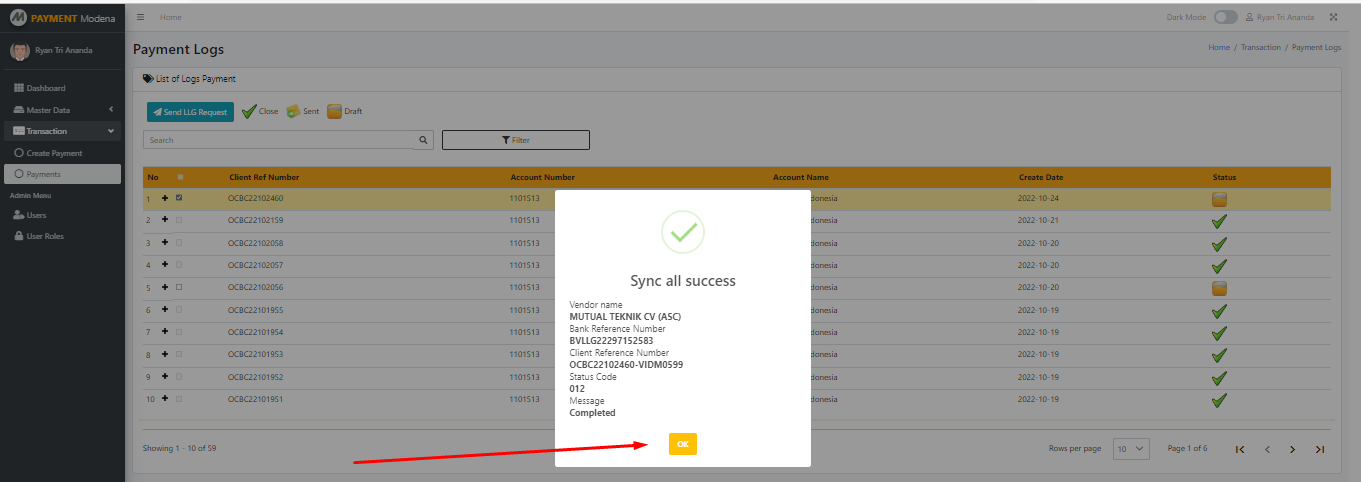Open Create Payment in the sidebar
The height and width of the screenshot is (482, 1361).
click(54, 153)
